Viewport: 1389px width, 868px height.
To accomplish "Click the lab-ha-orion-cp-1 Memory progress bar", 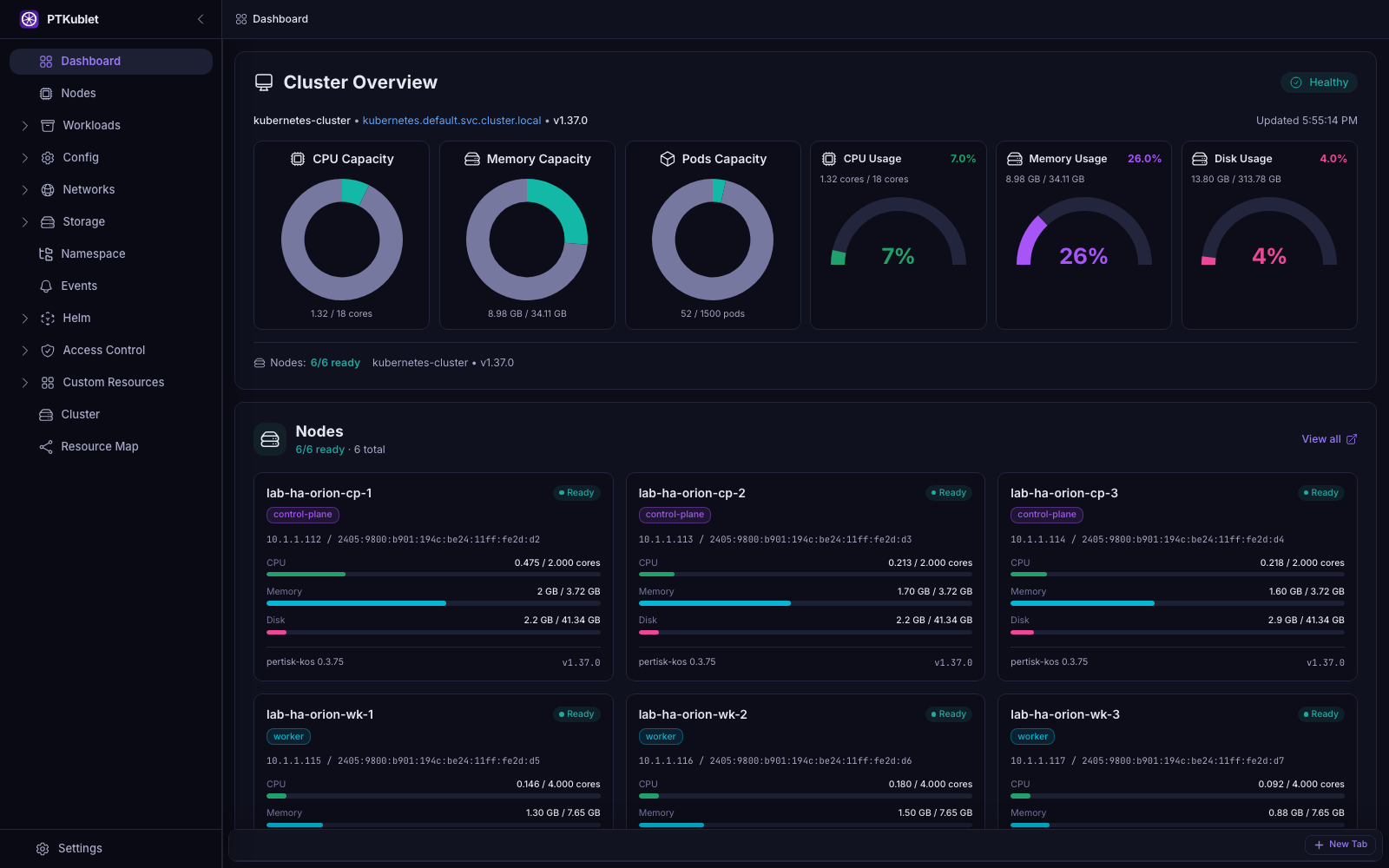I will pos(433,603).
